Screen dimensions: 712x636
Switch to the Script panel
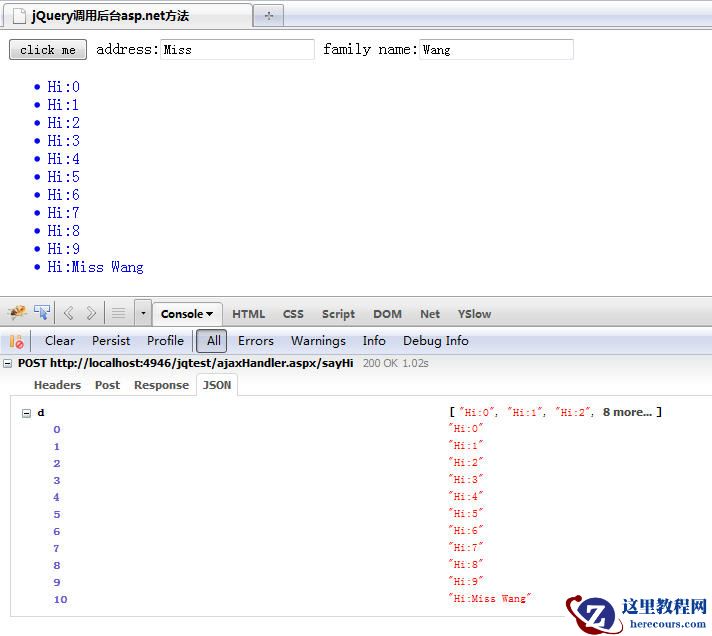point(338,314)
